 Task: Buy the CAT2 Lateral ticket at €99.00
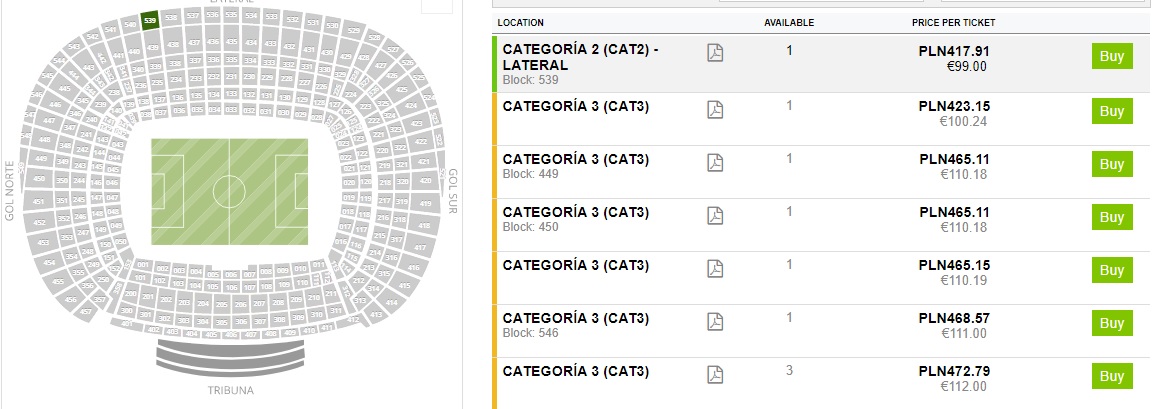[x=1112, y=57]
